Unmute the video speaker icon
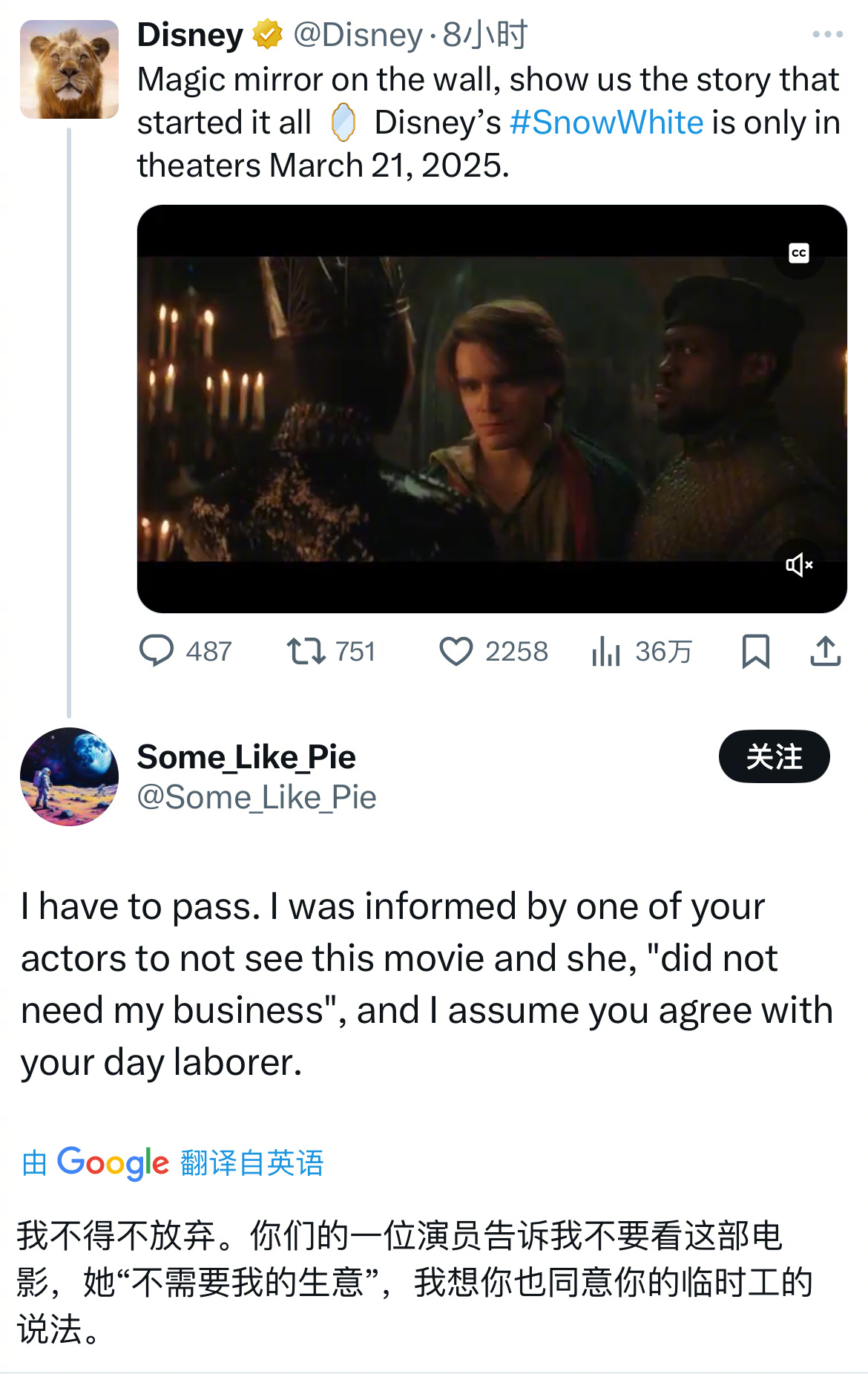Viewport: 868px width, 1374px height. point(799,565)
